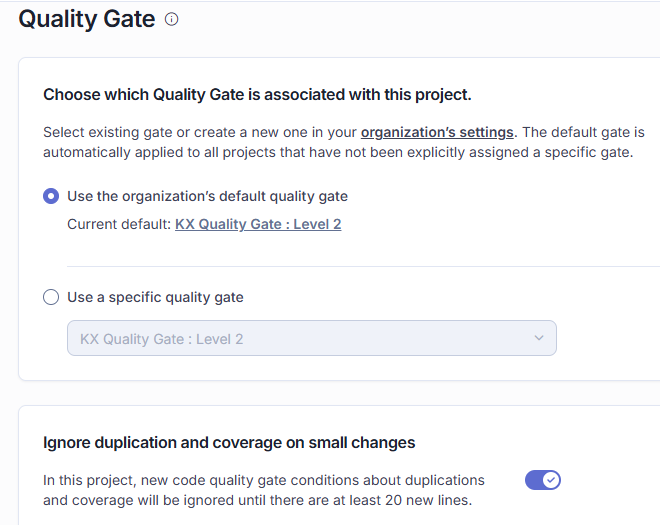Open the KX Quality Gate : Level 2 dropdown
Screen dimensions: 660x525
pos(311,339)
